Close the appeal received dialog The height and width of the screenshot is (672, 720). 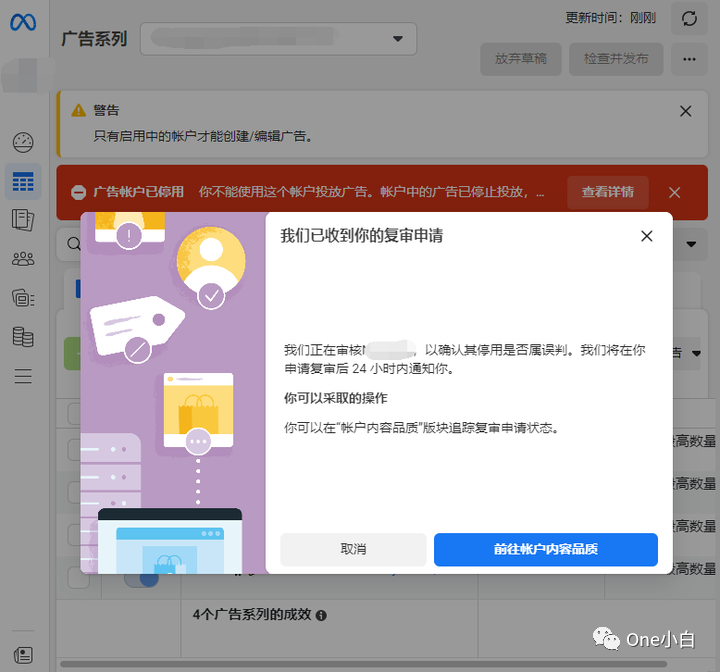(647, 236)
